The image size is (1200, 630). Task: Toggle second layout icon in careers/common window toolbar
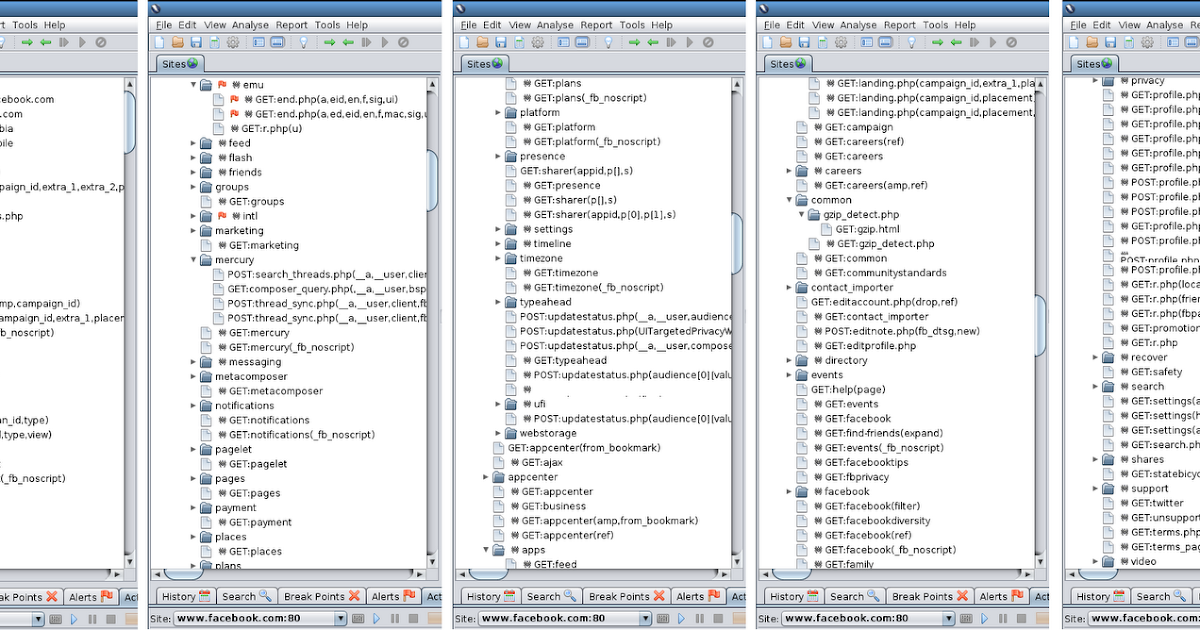click(885, 42)
